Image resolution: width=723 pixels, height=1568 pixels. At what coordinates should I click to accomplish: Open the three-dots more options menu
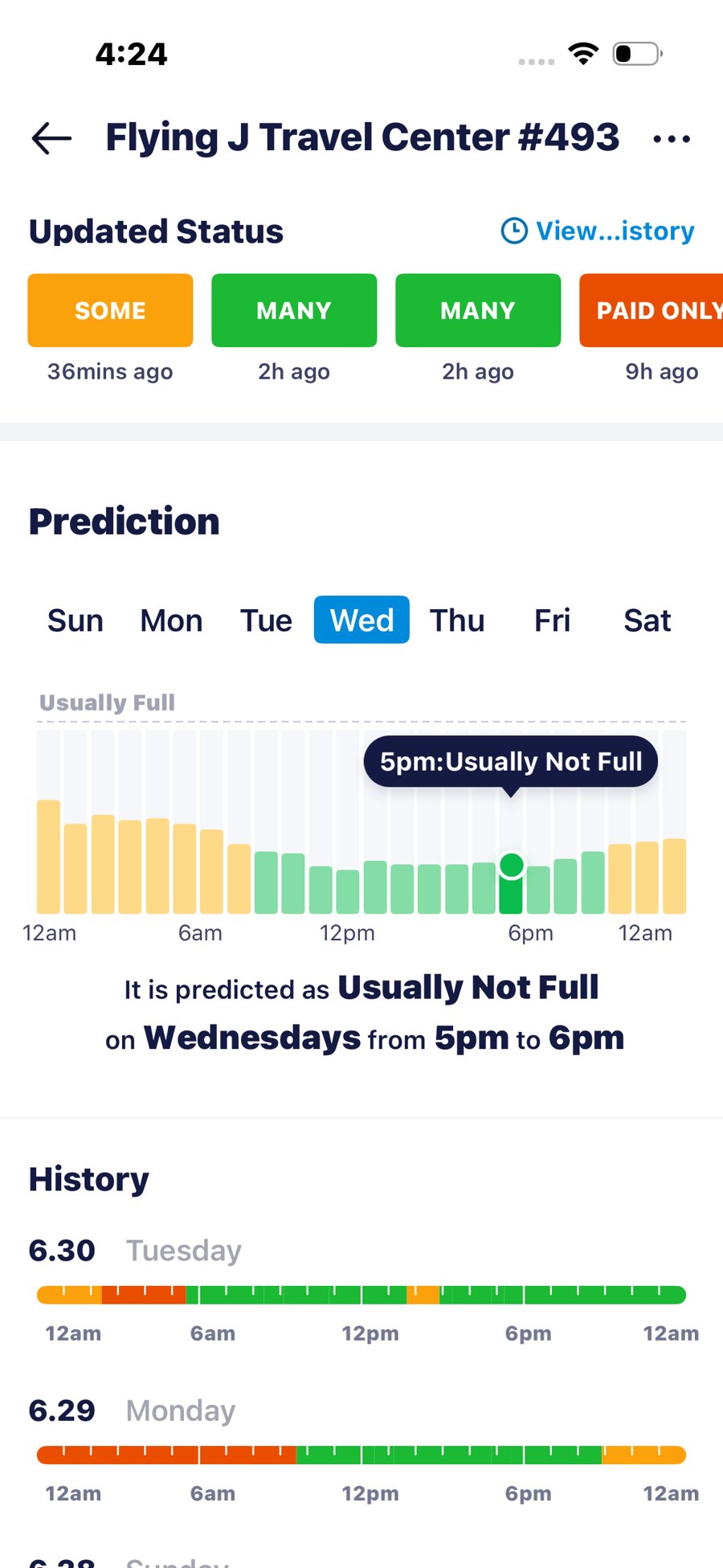pos(672,139)
